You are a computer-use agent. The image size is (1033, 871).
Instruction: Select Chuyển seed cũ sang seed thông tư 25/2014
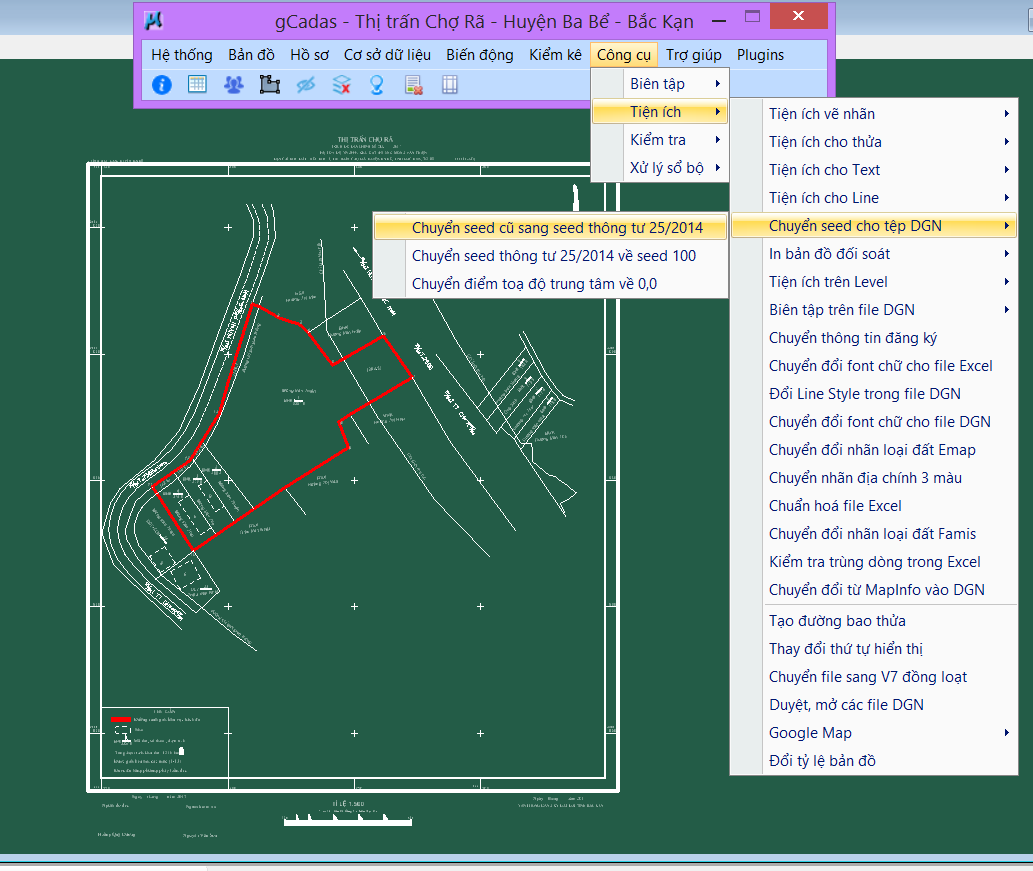point(556,228)
